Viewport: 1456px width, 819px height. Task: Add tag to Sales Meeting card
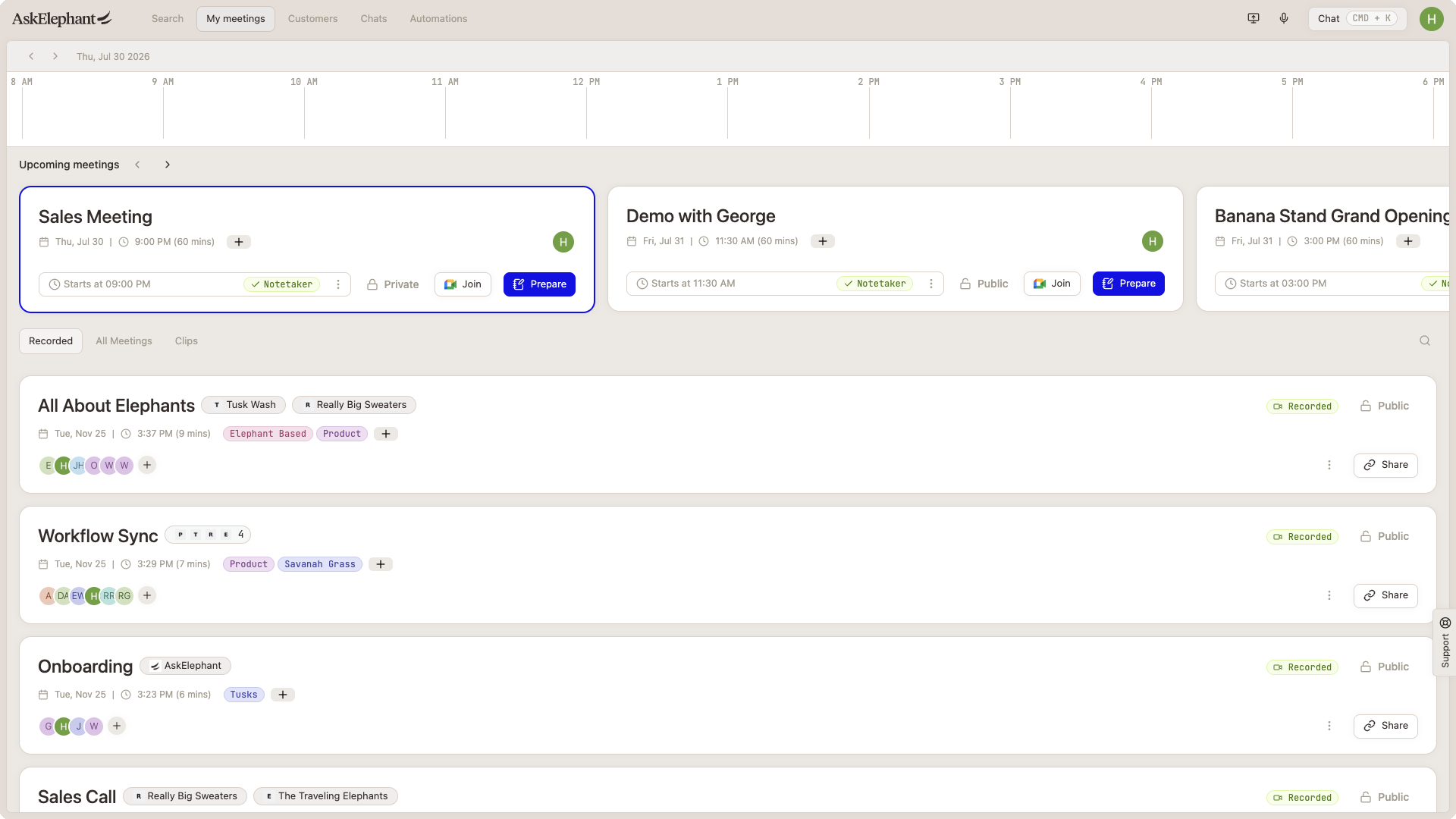click(x=239, y=242)
